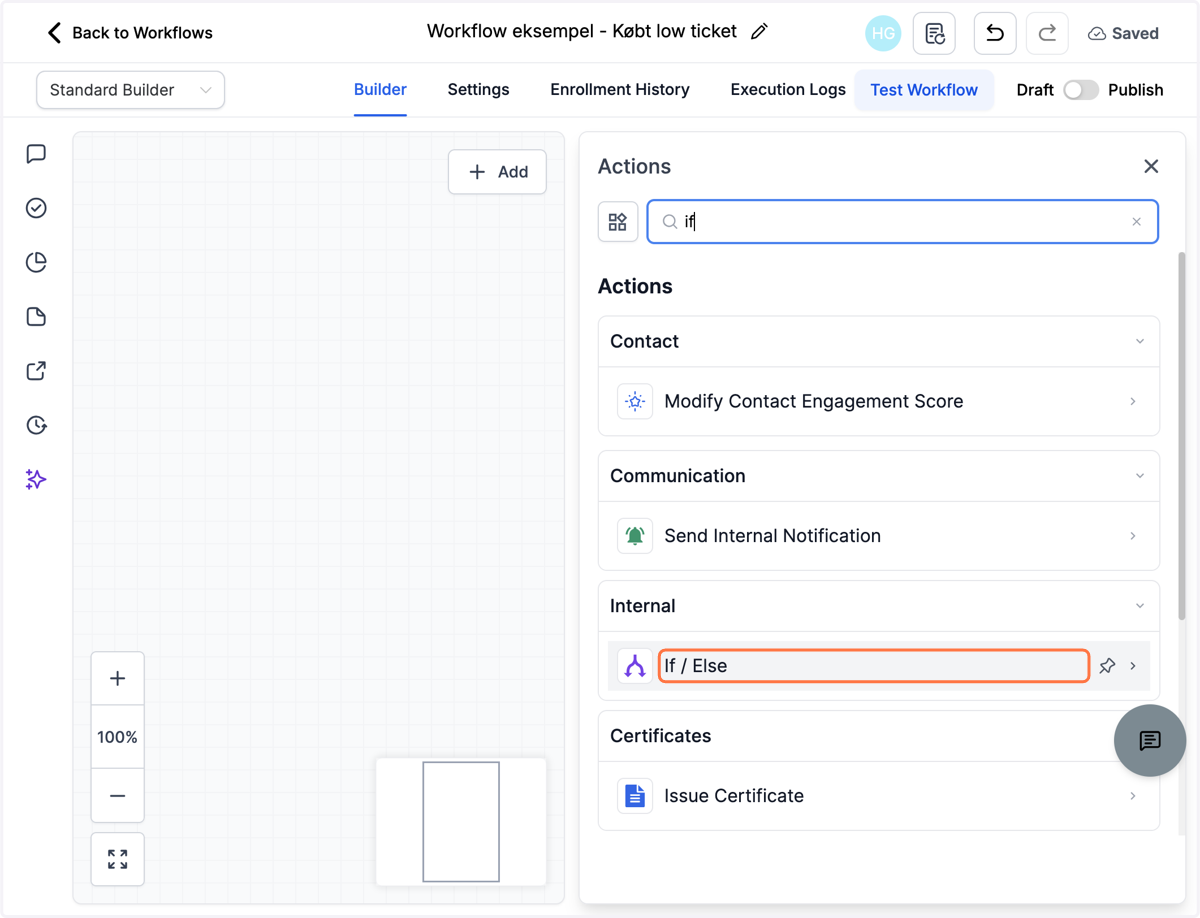Toggle Draft to Publish switch
The width and height of the screenshot is (1200, 918).
coord(1080,90)
